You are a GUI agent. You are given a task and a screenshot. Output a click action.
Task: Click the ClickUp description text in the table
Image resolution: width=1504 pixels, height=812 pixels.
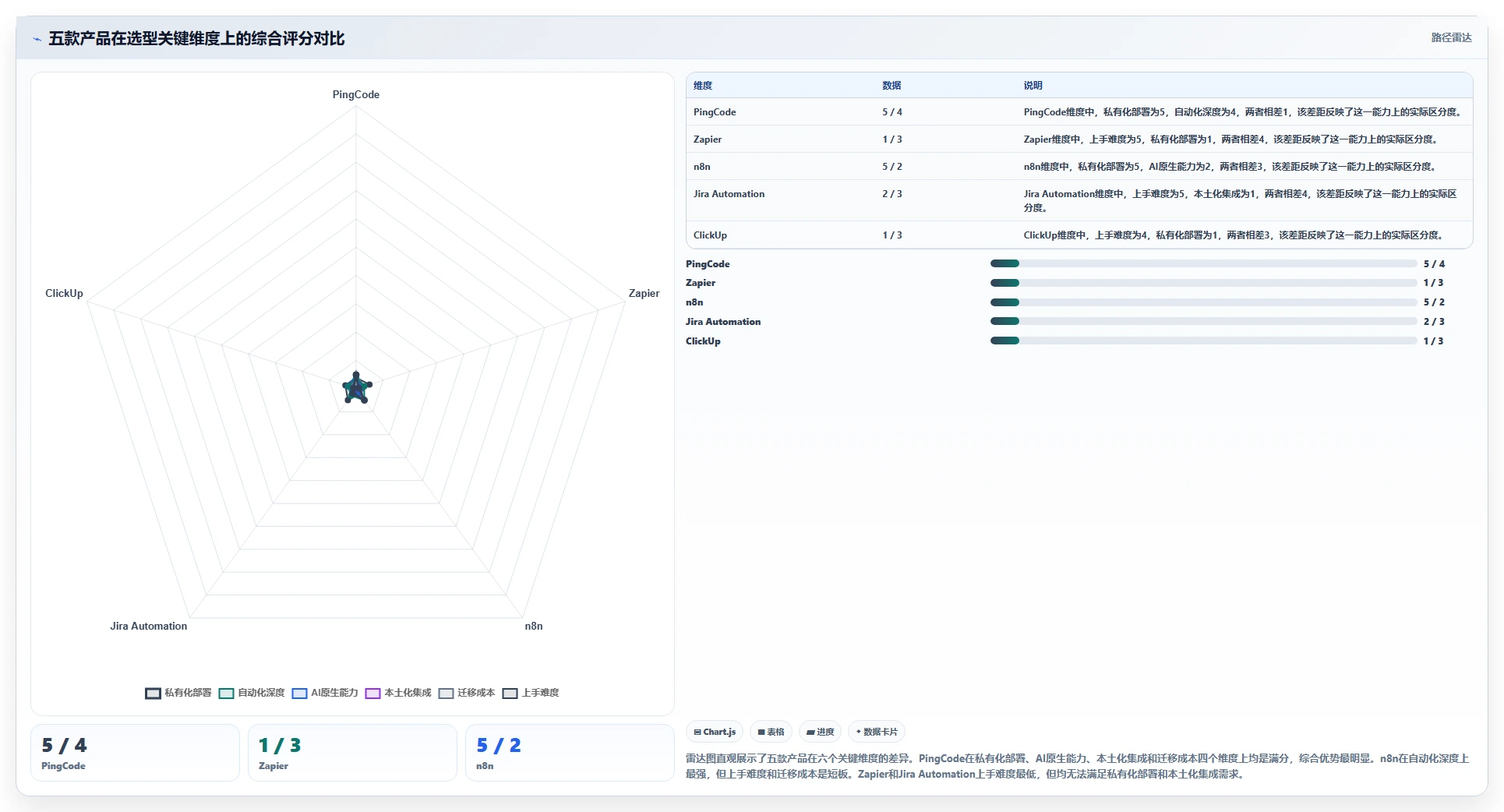(x=1234, y=235)
